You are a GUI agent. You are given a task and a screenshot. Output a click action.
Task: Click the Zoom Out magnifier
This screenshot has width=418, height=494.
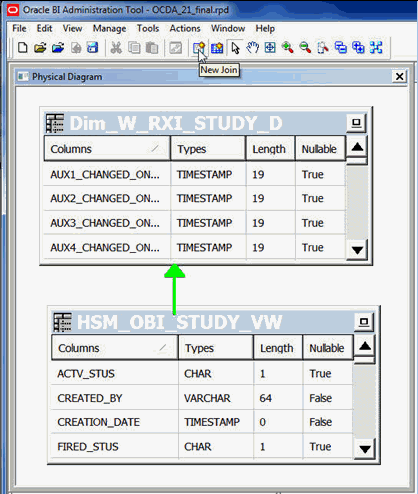[305, 48]
